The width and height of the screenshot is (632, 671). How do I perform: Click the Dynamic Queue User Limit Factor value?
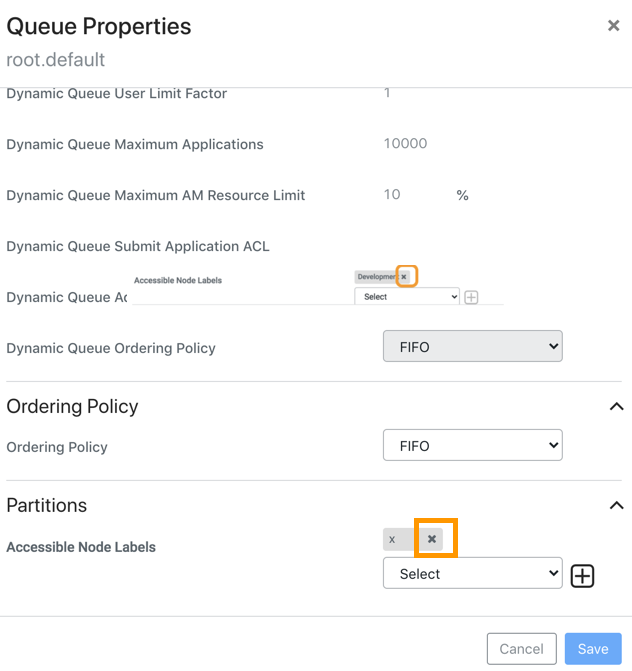[x=387, y=93]
